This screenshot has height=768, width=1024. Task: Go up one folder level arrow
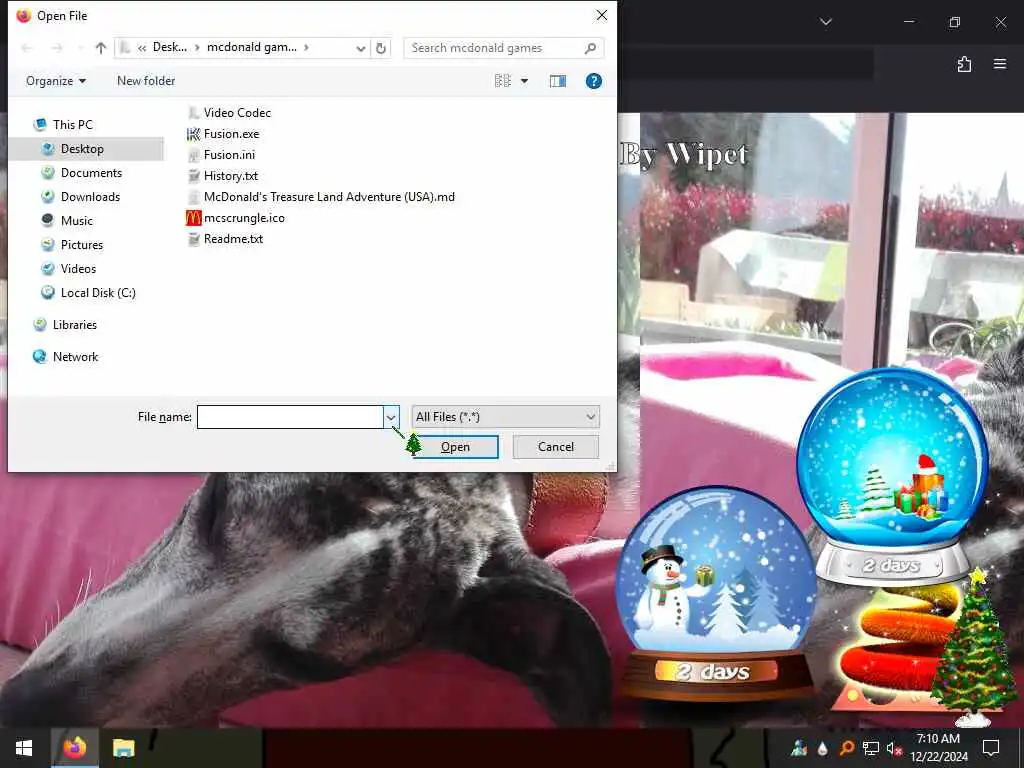(x=101, y=48)
